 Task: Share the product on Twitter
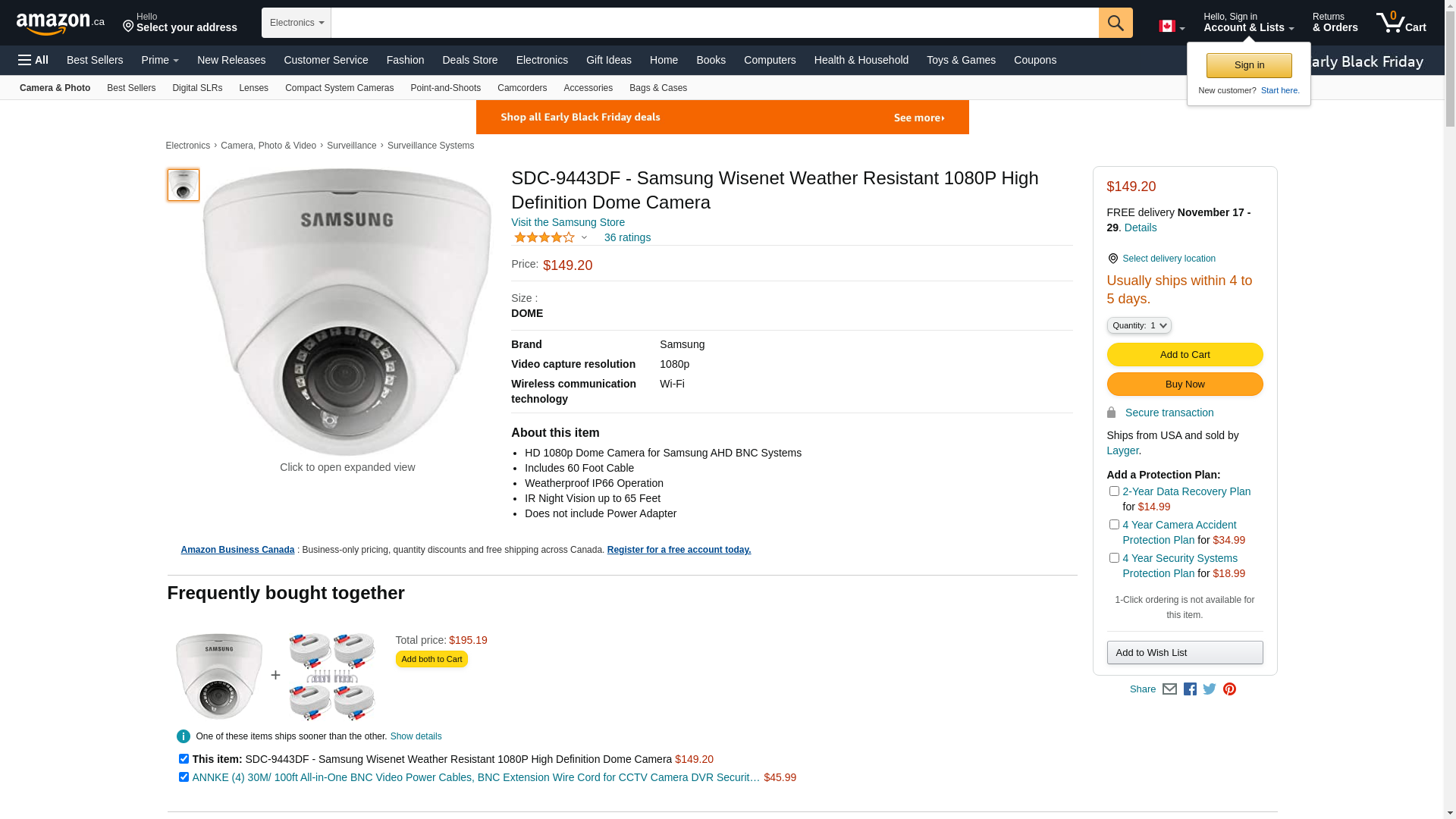pos(1210,689)
